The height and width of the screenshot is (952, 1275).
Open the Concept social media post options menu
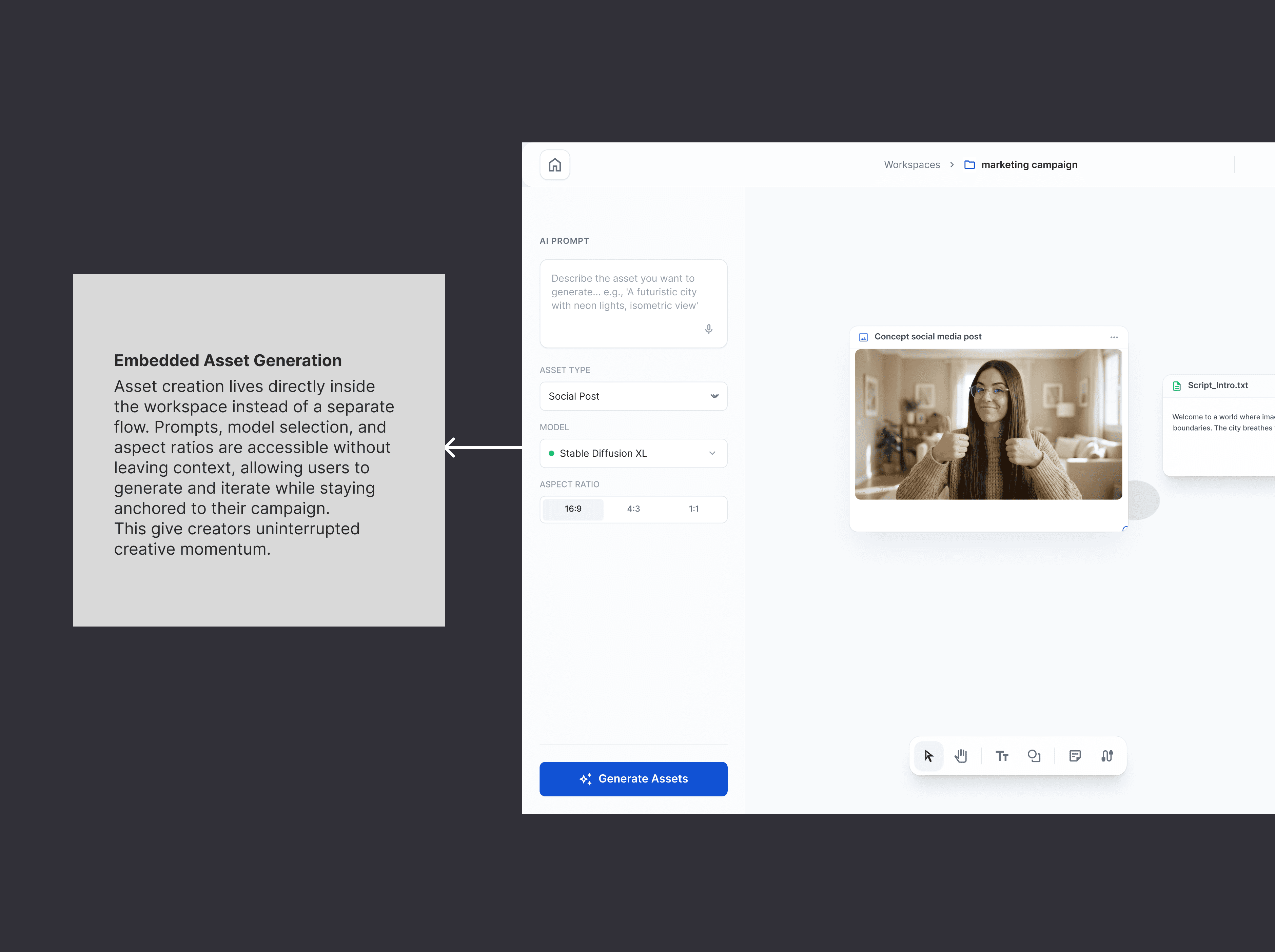1114,337
